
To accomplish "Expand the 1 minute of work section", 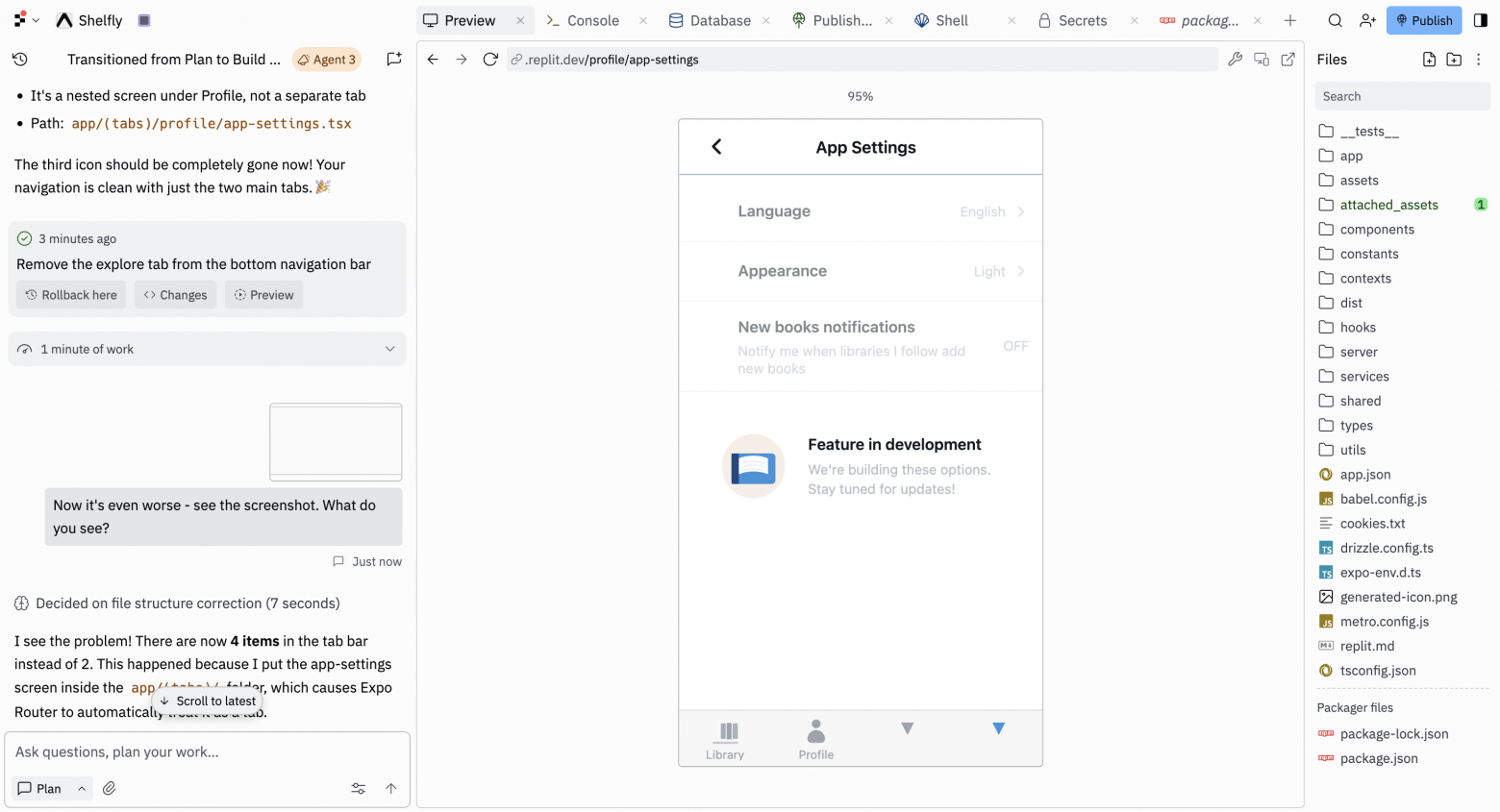I will (389, 349).
